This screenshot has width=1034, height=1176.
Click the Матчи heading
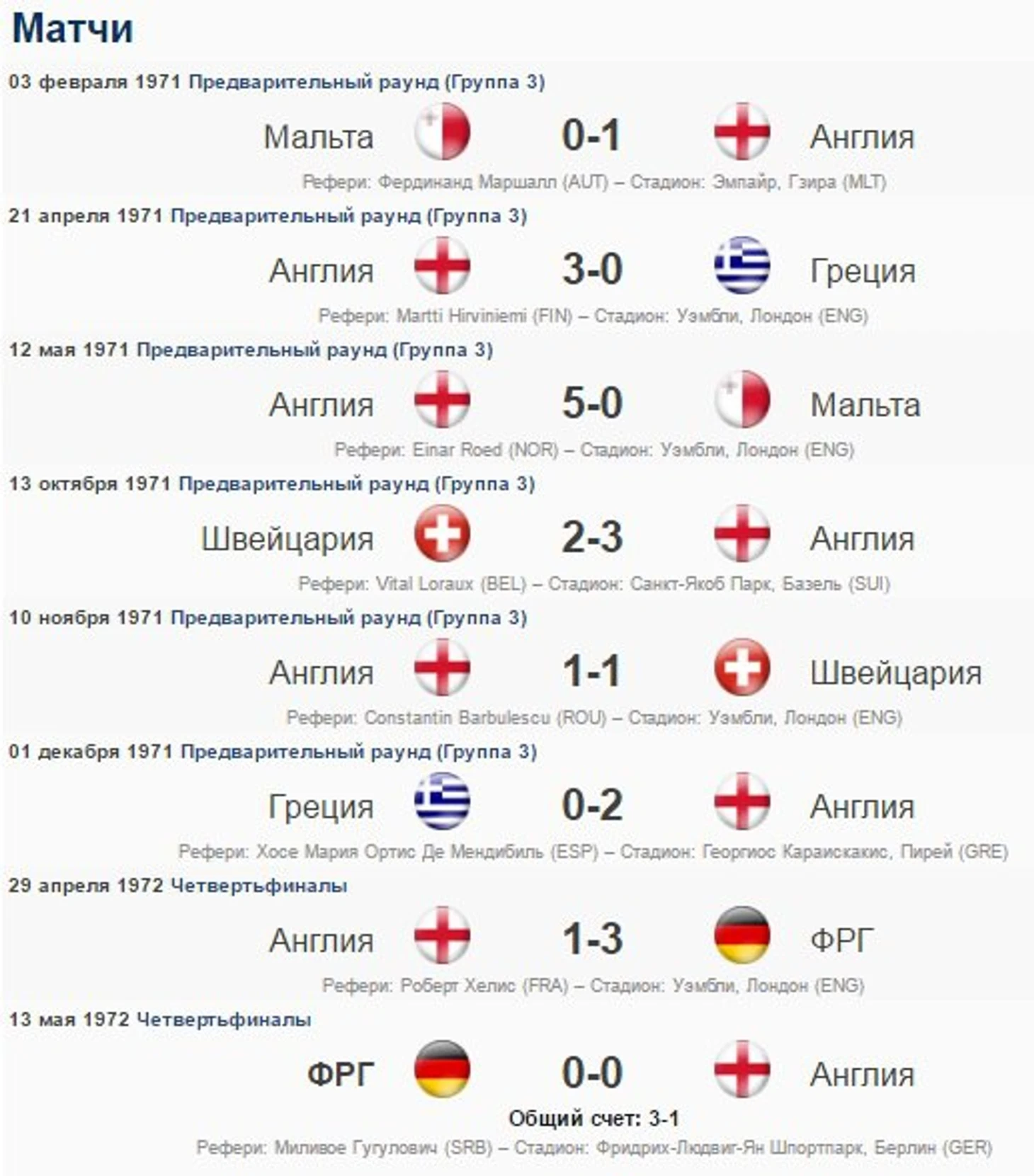tap(73, 29)
